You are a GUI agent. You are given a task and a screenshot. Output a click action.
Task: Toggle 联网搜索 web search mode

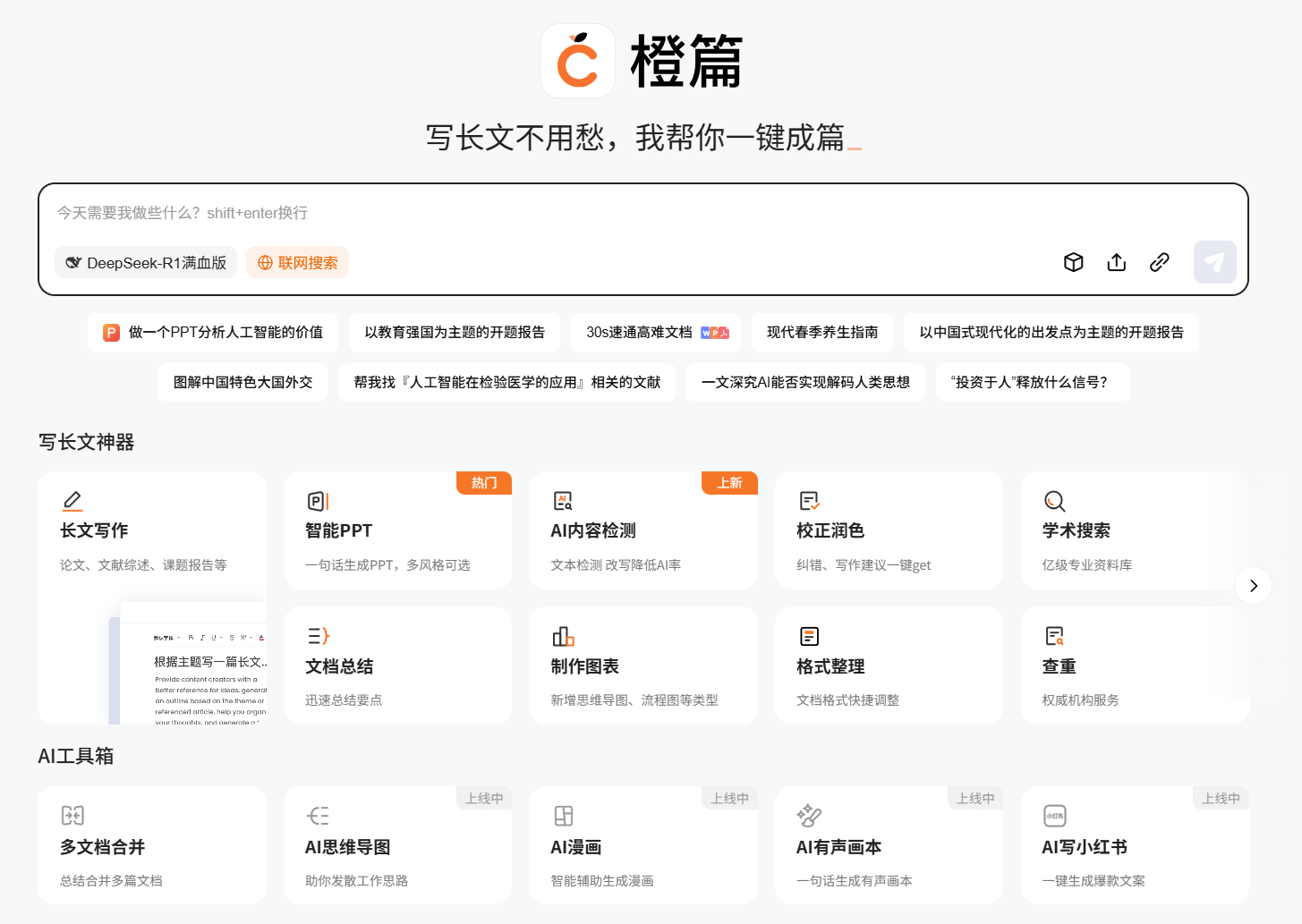(297, 262)
